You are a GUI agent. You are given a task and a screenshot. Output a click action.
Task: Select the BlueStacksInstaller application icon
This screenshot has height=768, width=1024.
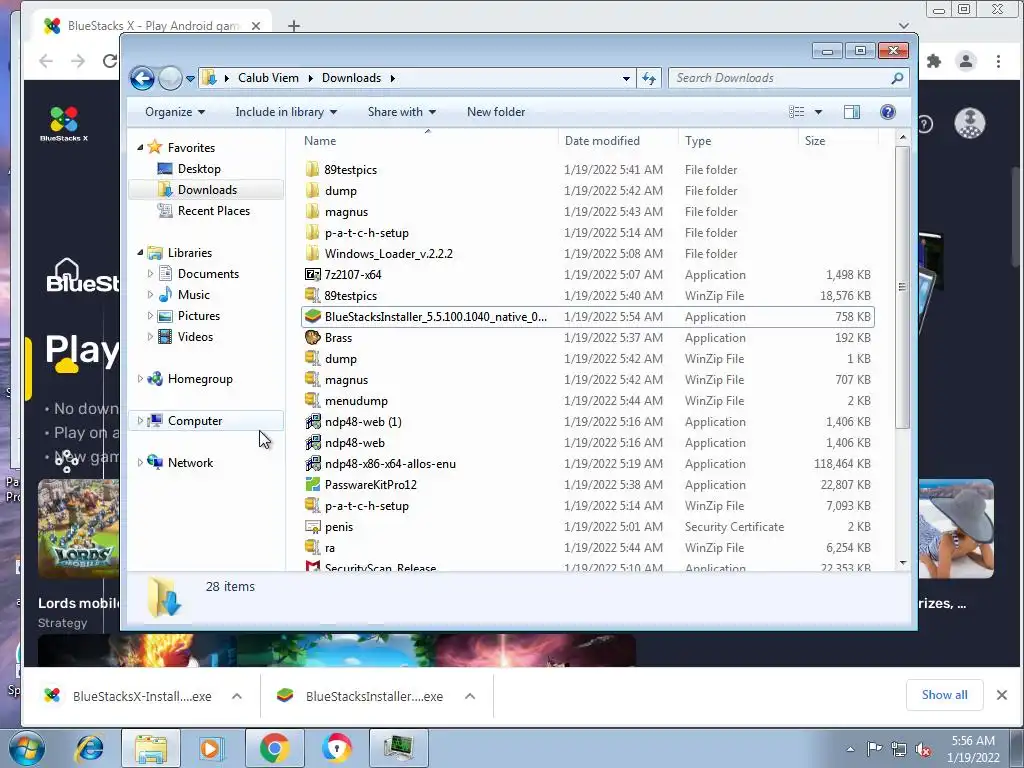pos(313,317)
